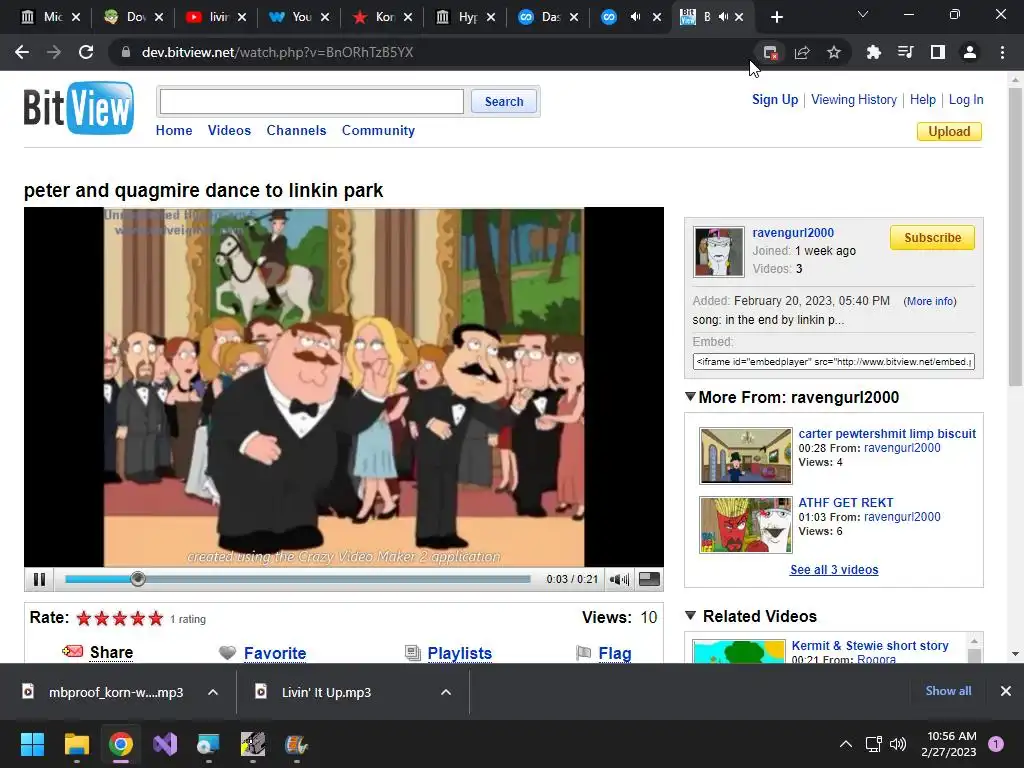The height and width of the screenshot is (768, 1024).
Task: Open the Home navigation item
Action: point(174,130)
